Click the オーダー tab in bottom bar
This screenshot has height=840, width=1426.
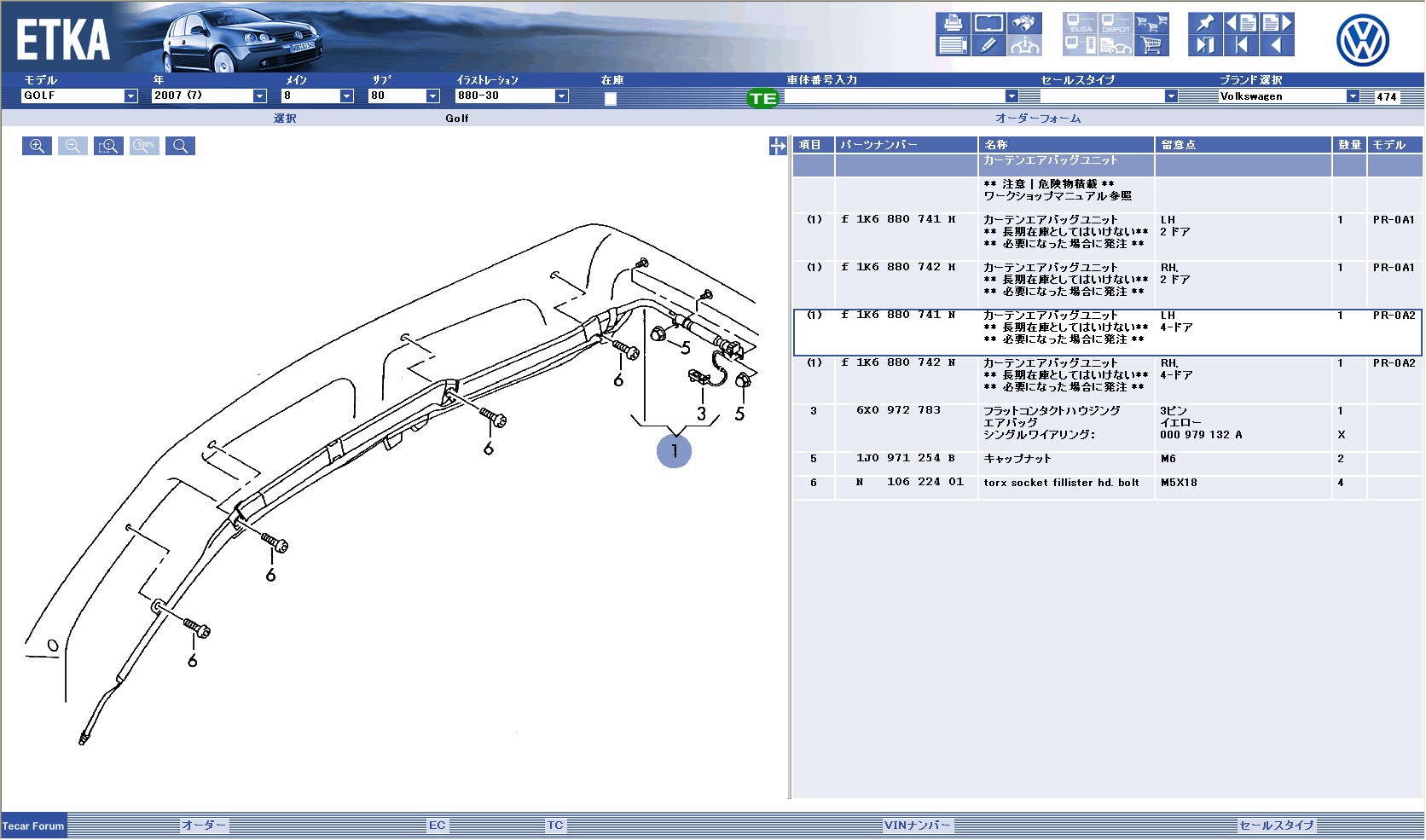coord(204,826)
